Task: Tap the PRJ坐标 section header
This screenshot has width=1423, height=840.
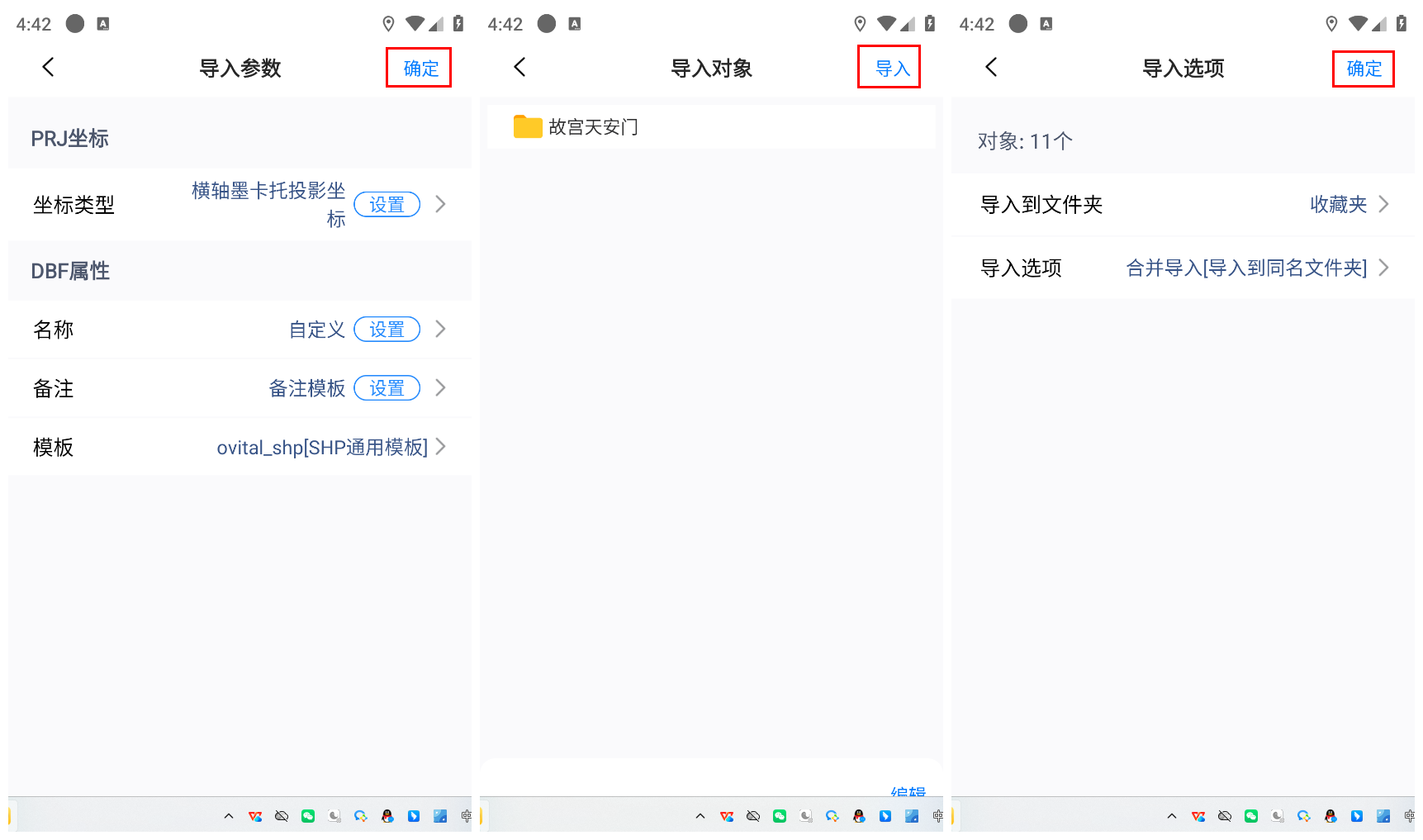Action: 69,138
